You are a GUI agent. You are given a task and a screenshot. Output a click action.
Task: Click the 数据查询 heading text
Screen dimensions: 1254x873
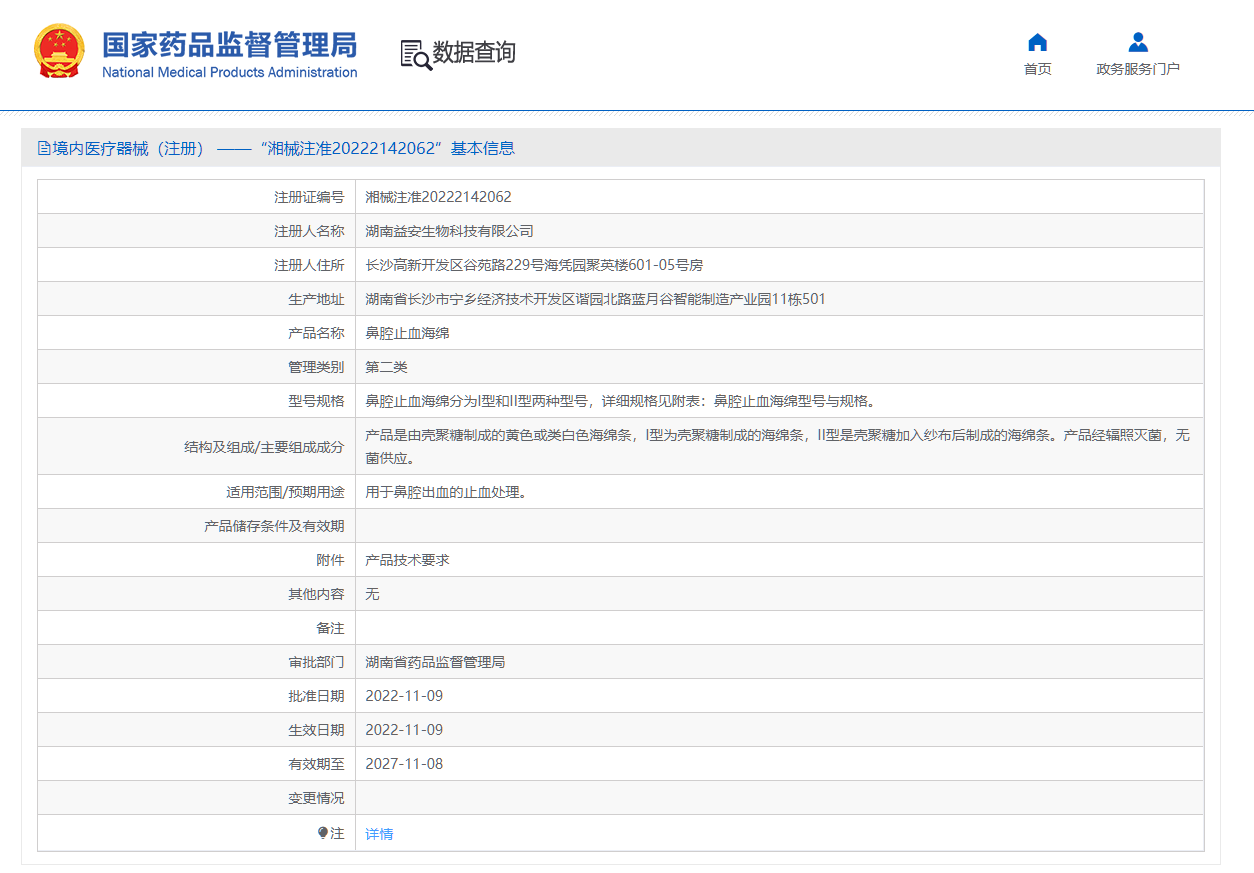coord(474,53)
